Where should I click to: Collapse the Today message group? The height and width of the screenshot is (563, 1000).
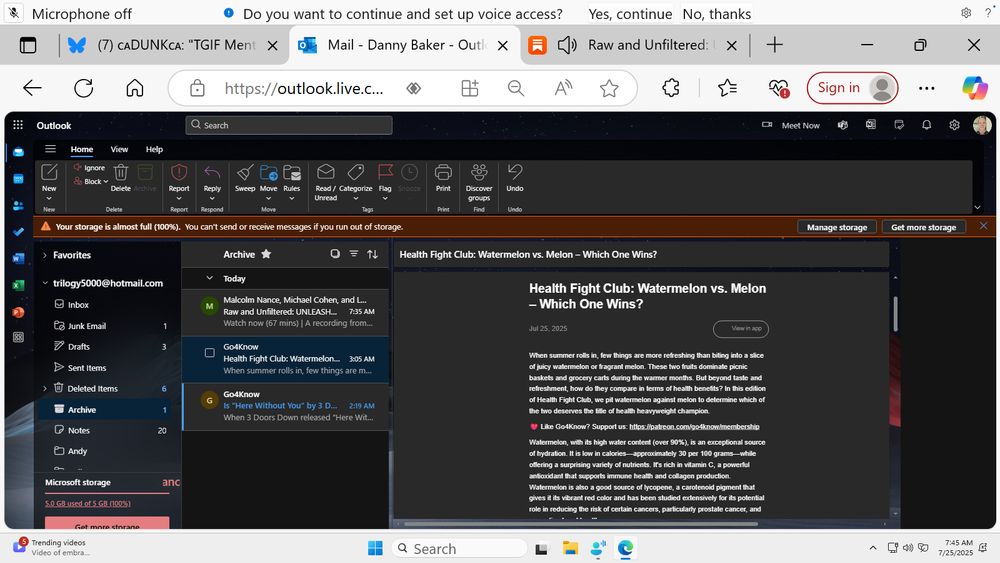pos(209,278)
